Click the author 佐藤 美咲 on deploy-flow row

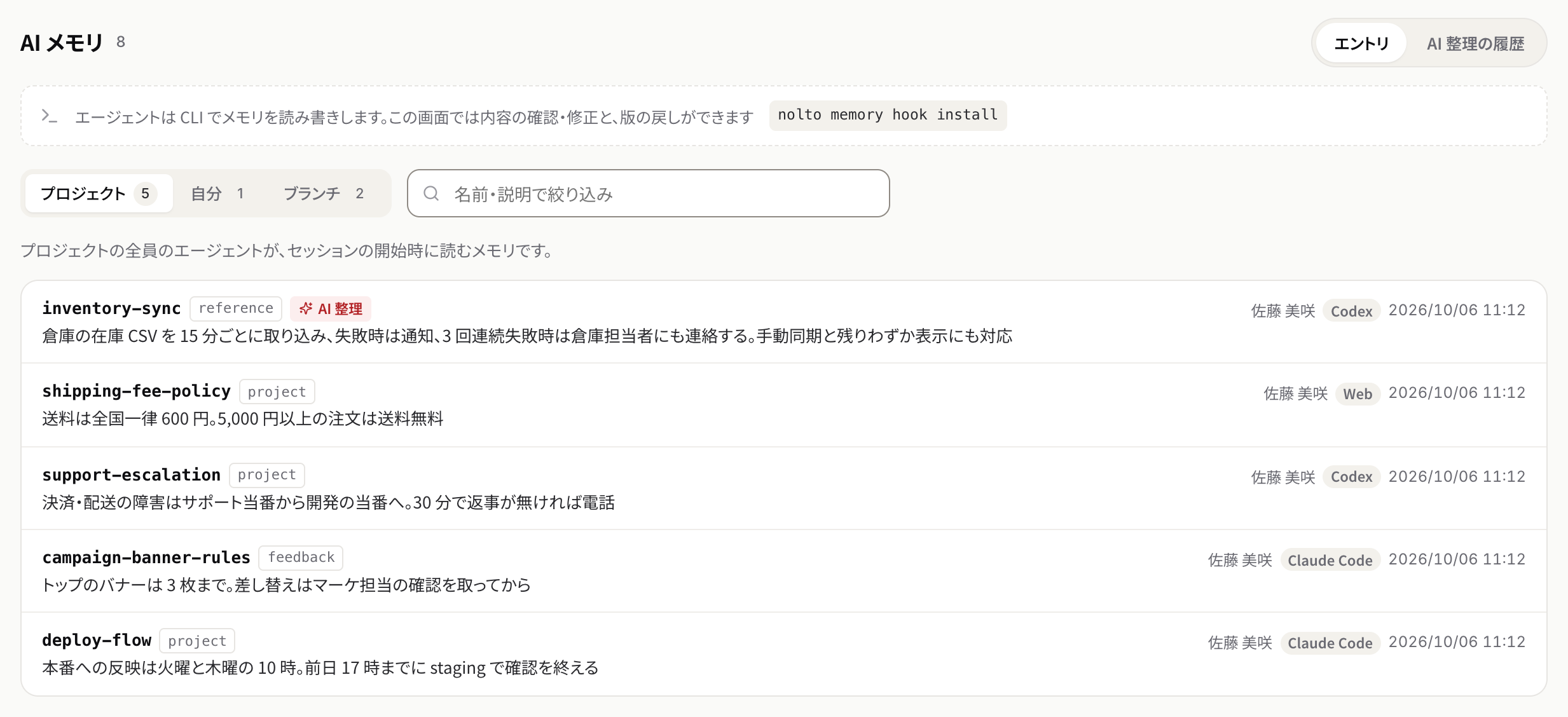[x=1240, y=643]
